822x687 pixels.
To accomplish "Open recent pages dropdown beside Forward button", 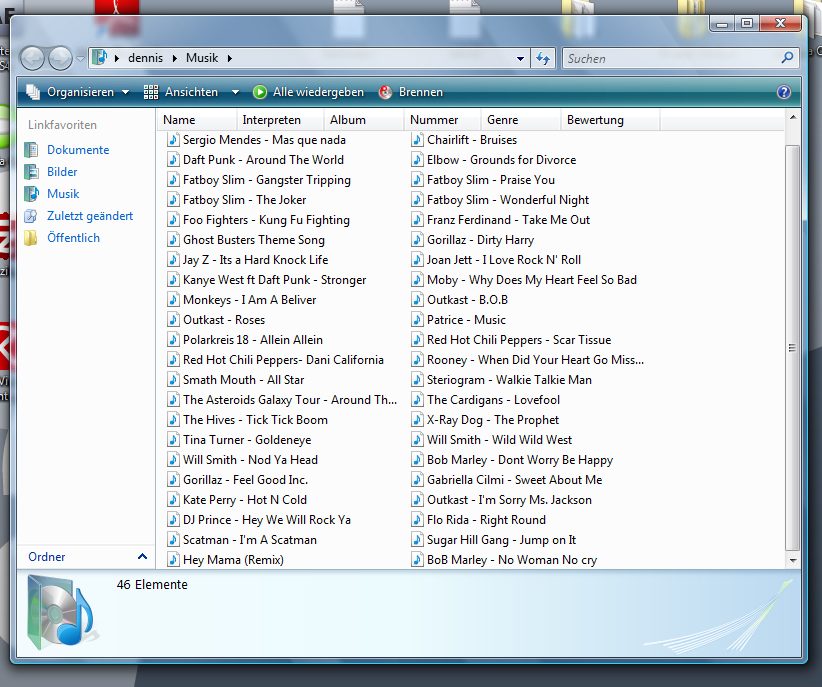I will point(80,58).
